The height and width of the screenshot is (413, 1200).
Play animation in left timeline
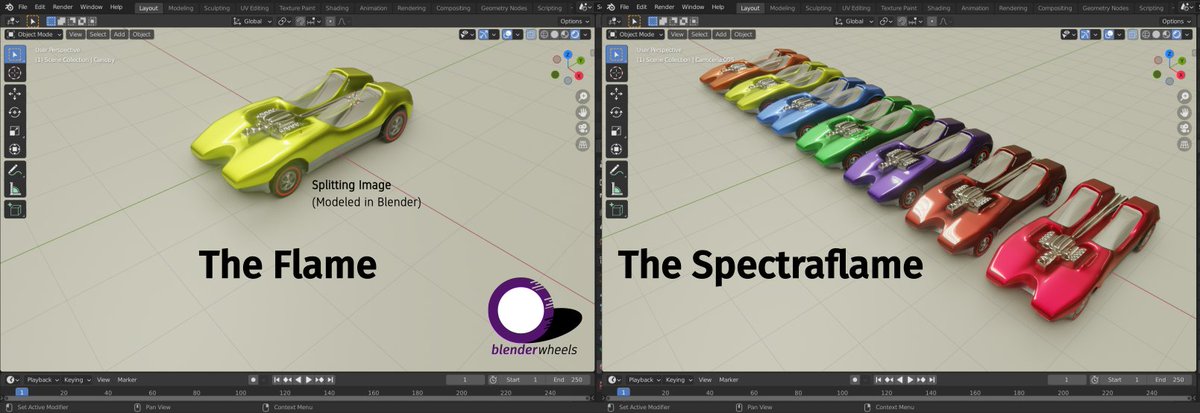click(x=308, y=380)
